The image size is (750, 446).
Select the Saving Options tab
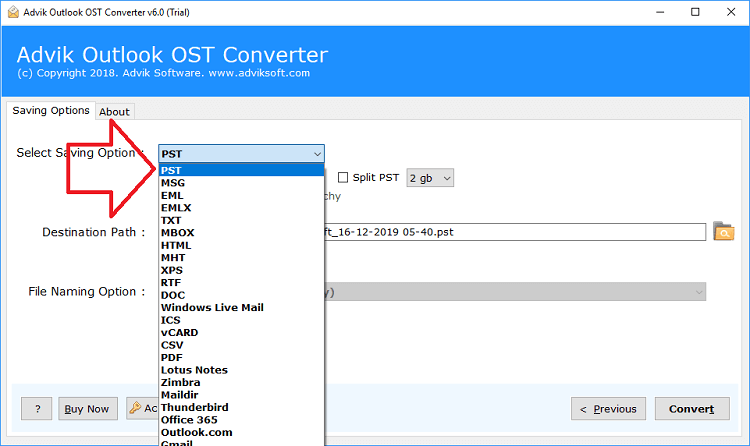click(51, 111)
